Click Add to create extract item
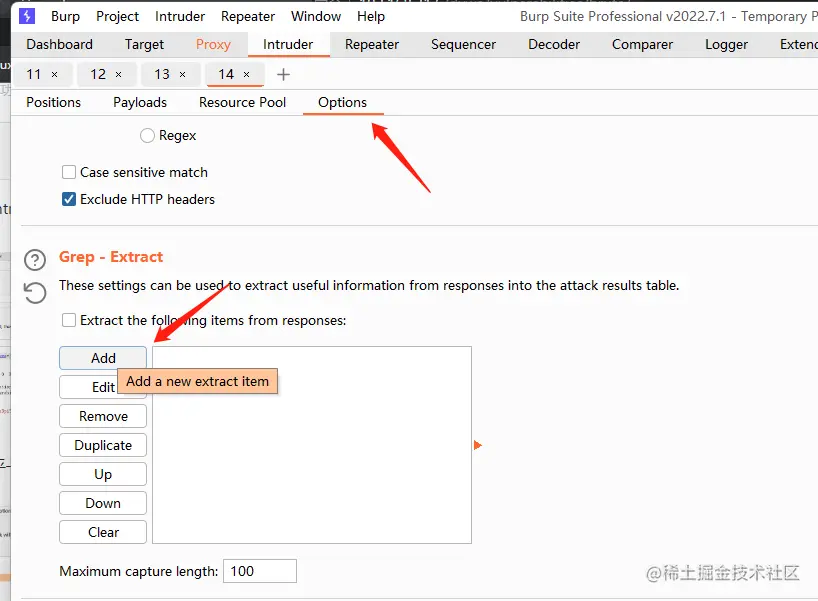Screen dimensions: 818x601 coord(103,358)
